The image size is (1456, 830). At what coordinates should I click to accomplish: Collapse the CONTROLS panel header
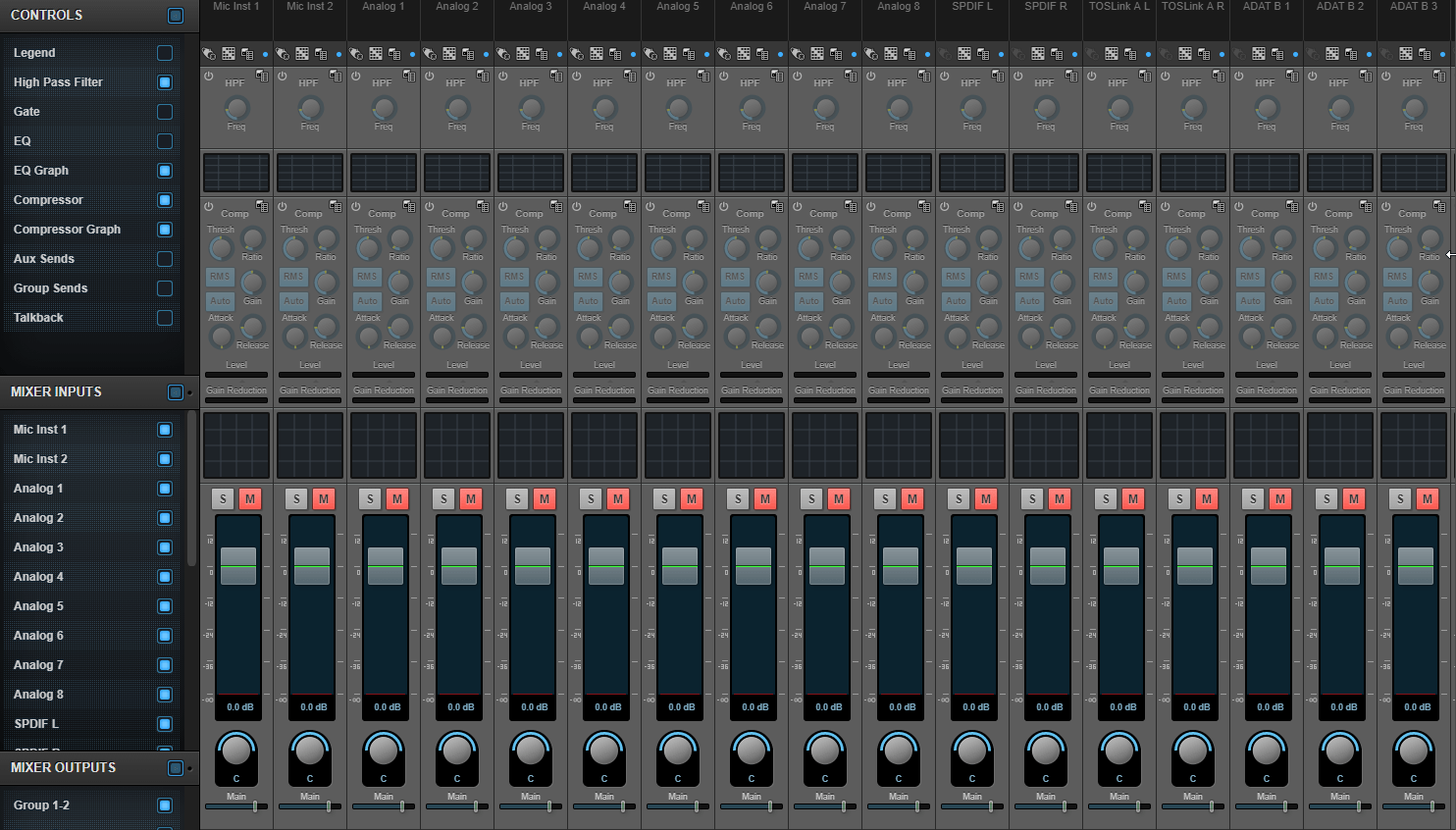coord(175,15)
